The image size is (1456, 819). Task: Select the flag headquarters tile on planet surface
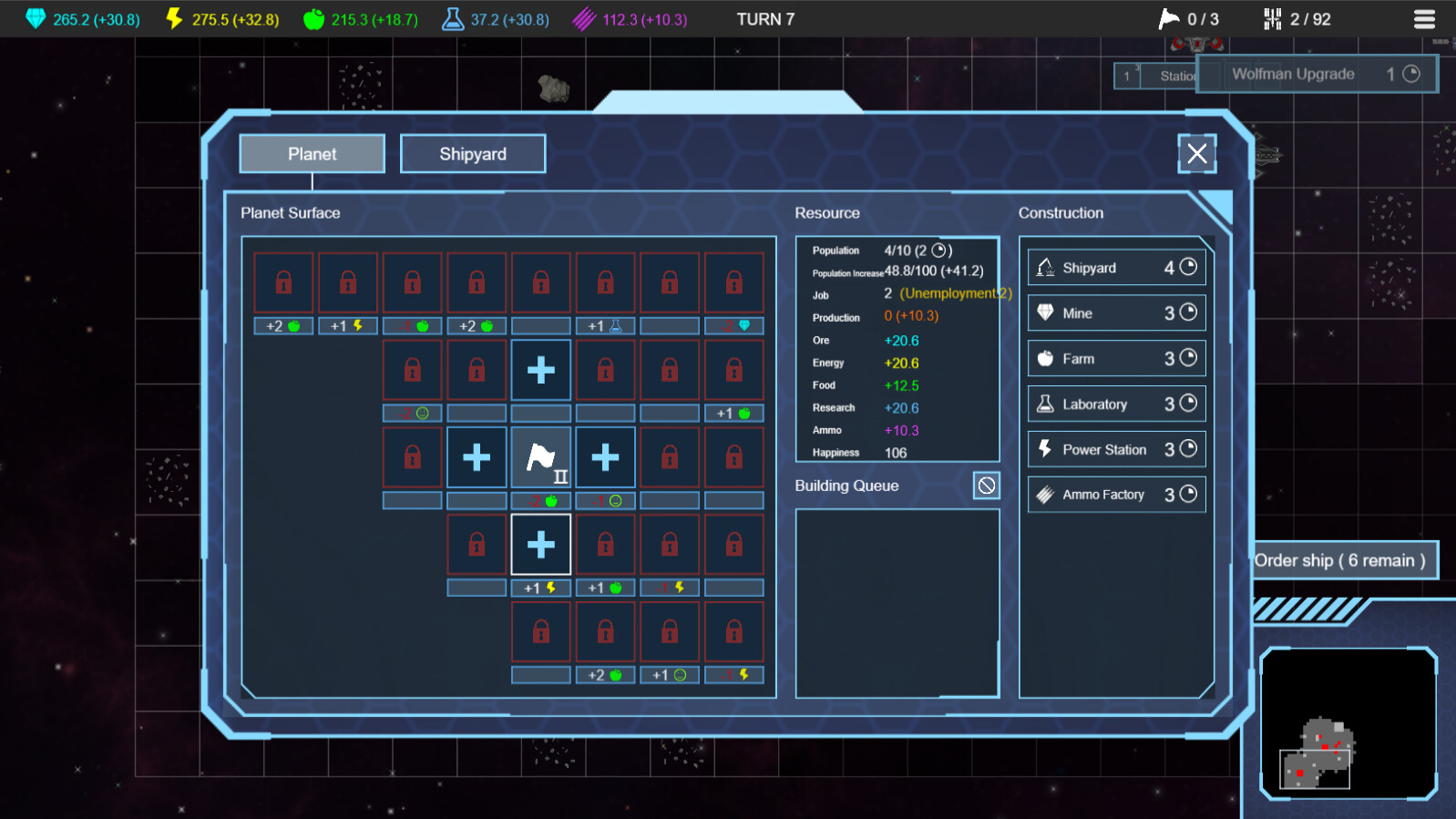(x=541, y=457)
